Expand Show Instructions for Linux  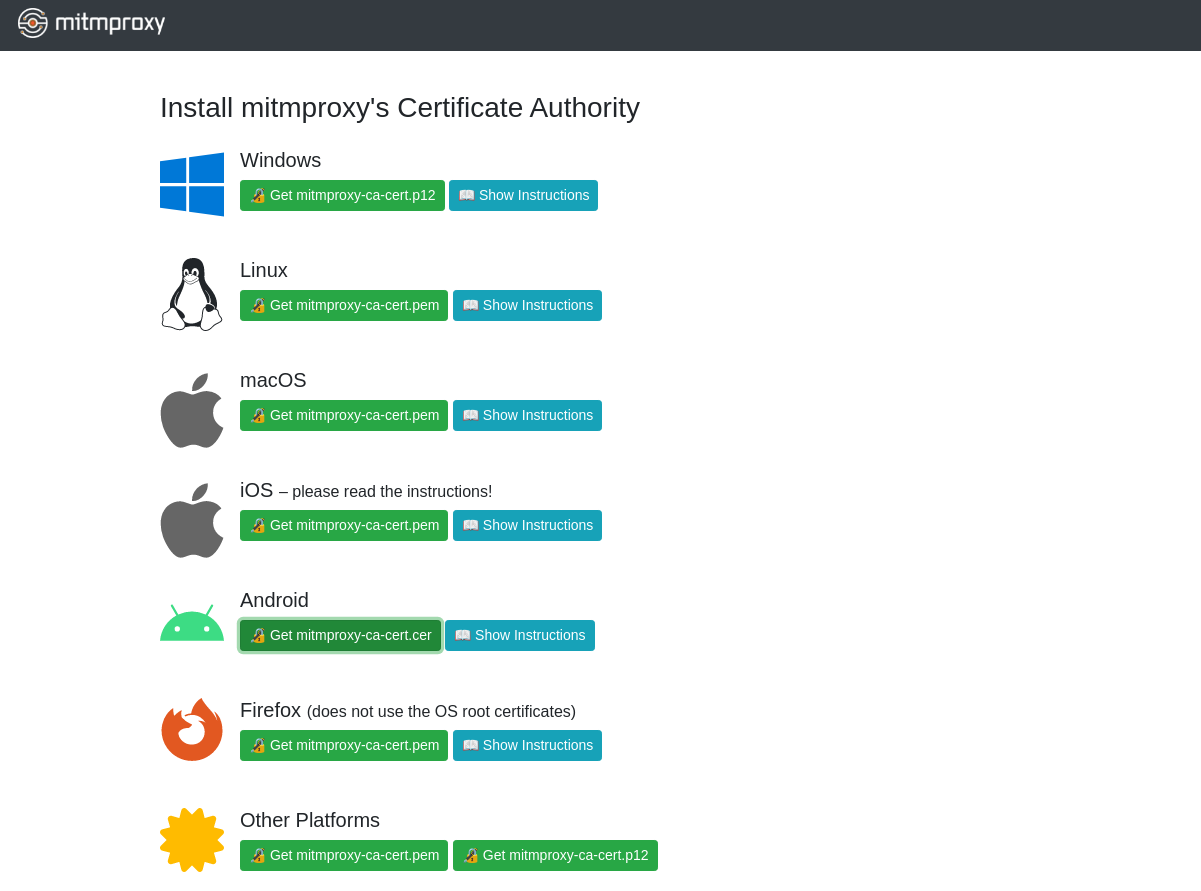click(527, 306)
